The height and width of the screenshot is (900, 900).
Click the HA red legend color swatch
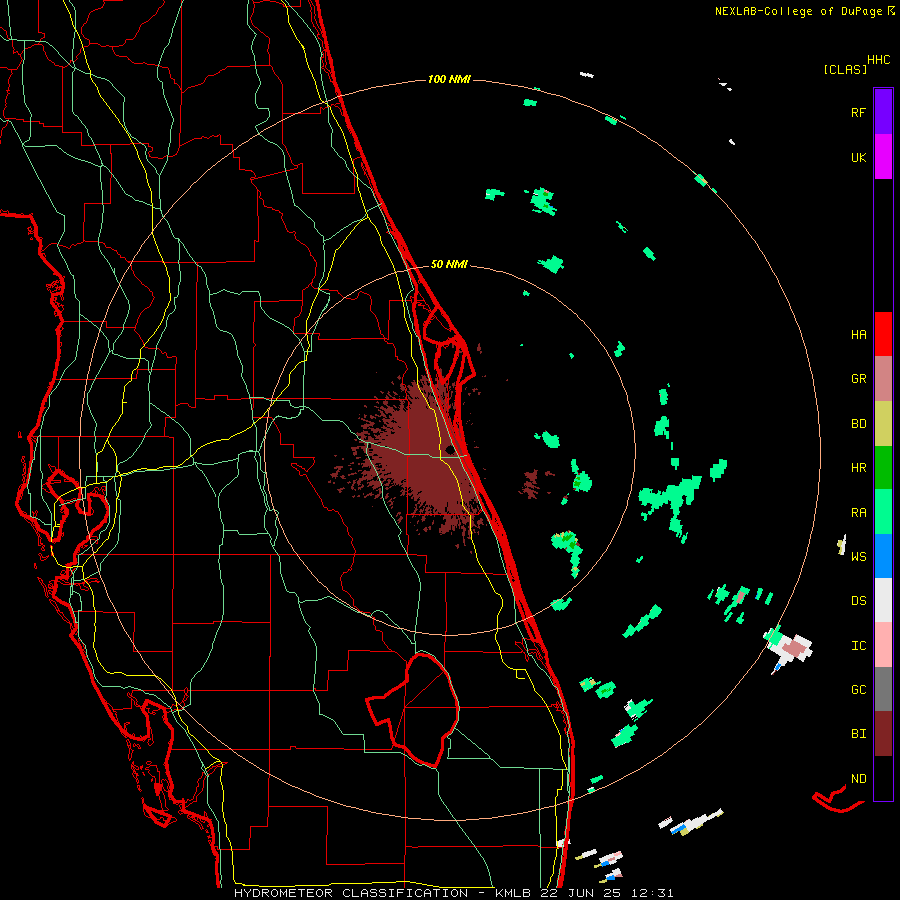883,334
